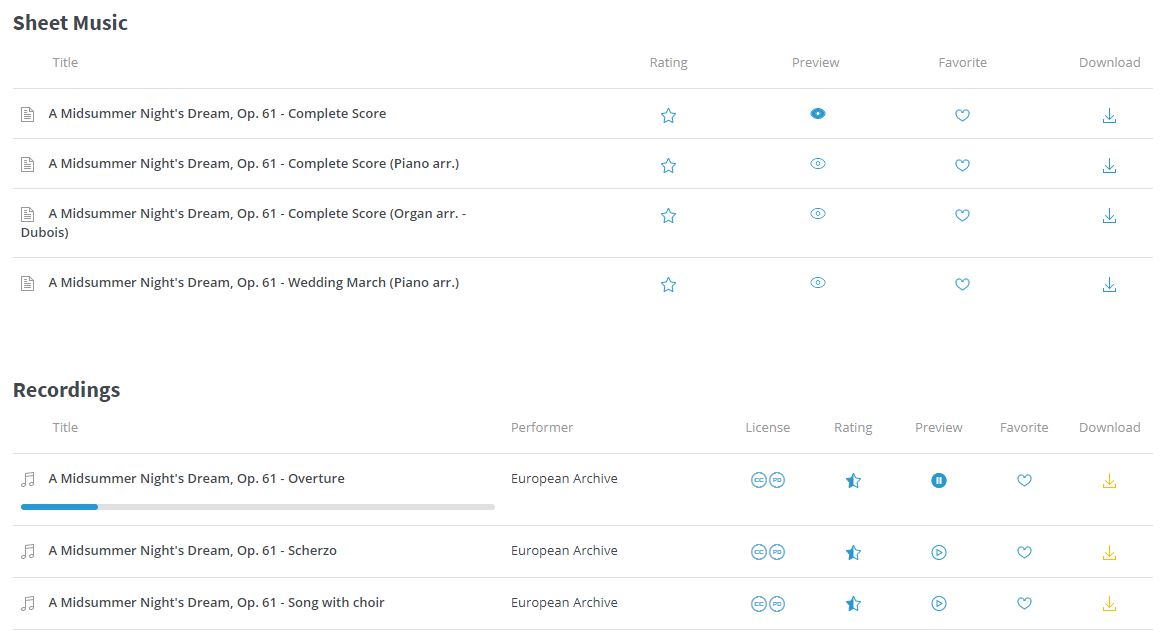Click the Song with choir license icons
The height and width of the screenshot is (638, 1170).
(768, 604)
